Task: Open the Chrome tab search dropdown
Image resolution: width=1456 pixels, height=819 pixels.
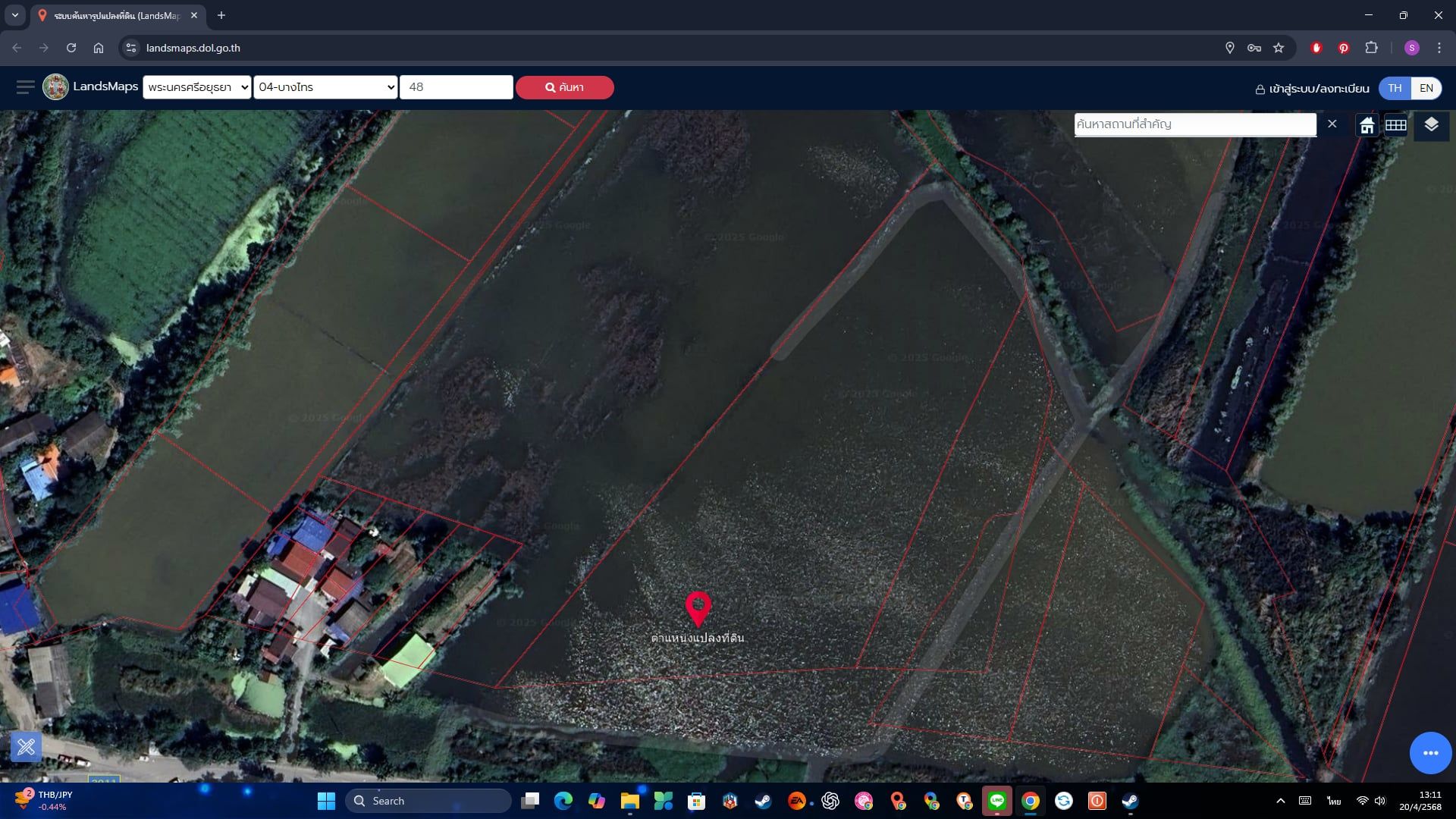Action: coord(14,15)
